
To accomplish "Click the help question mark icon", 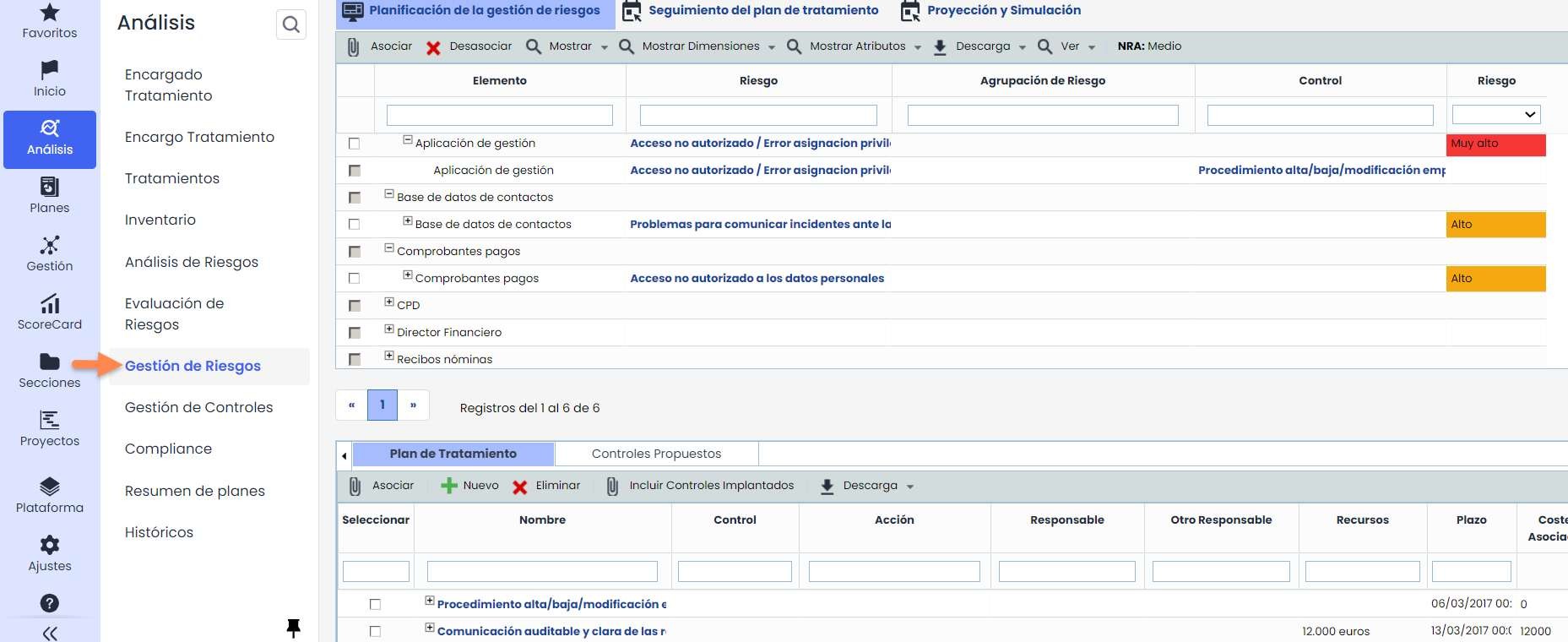I will (50, 603).
